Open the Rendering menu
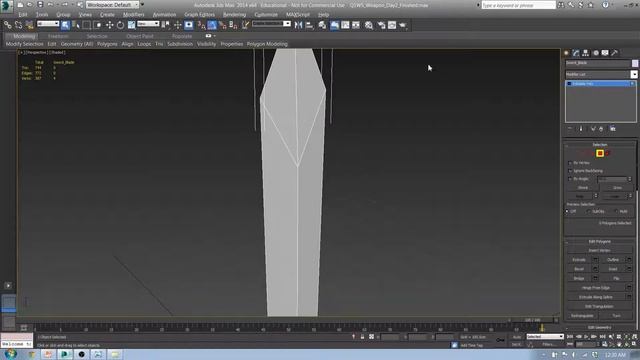Screen dimensions: 640x360 [x=234, y=14]
